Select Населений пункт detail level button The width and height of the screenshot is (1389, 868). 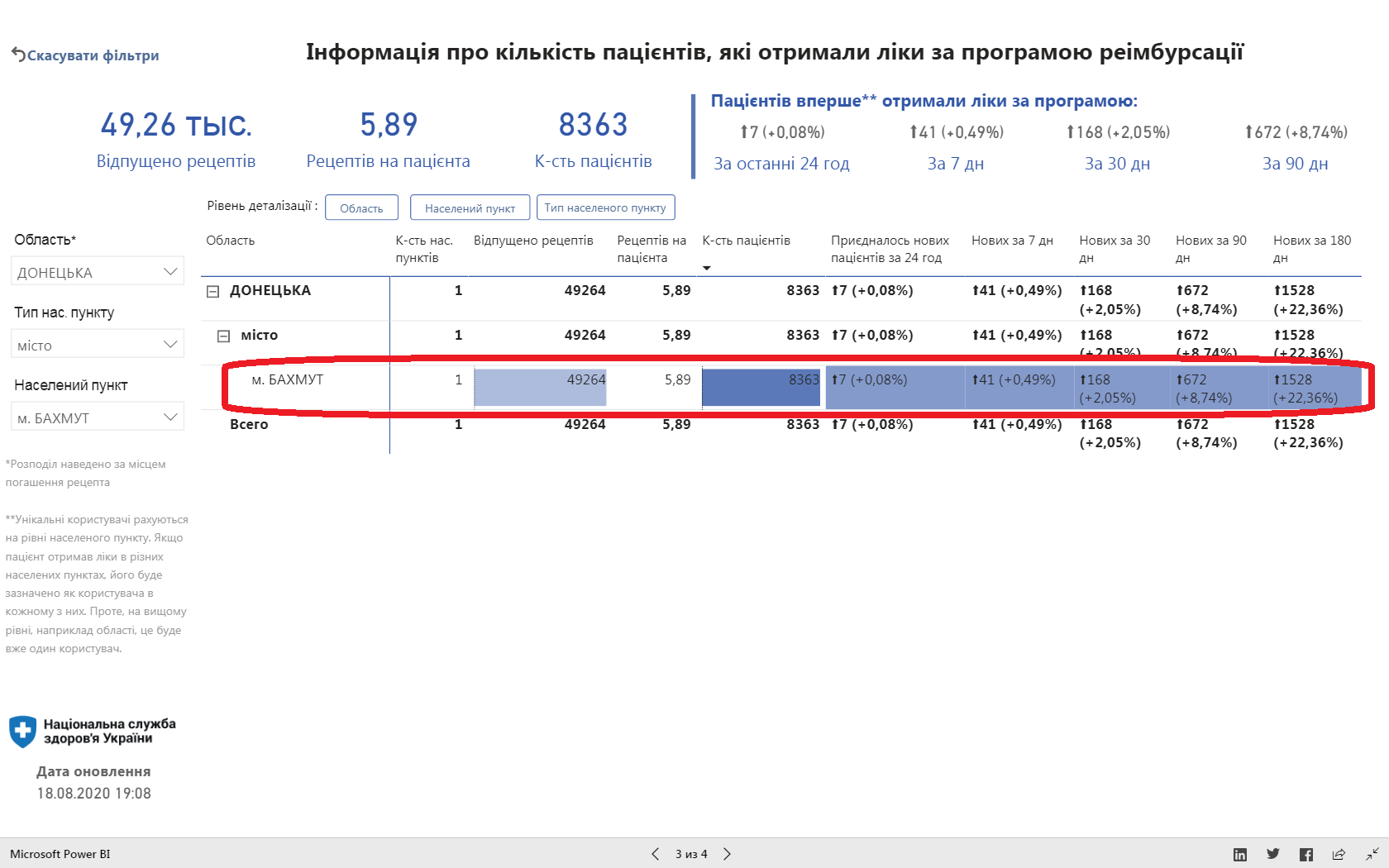pyautogui.click(x=470, y=207)
